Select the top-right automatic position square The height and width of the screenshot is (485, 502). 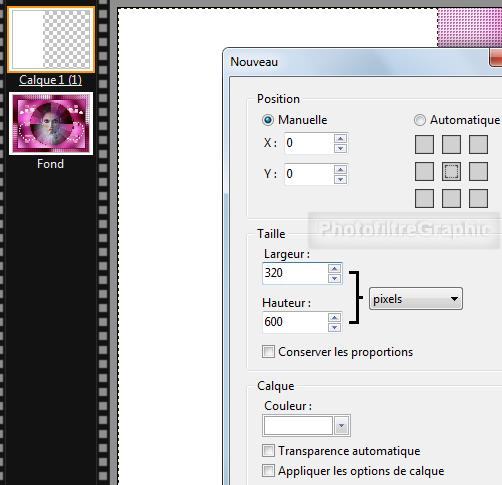pos(478,144)
